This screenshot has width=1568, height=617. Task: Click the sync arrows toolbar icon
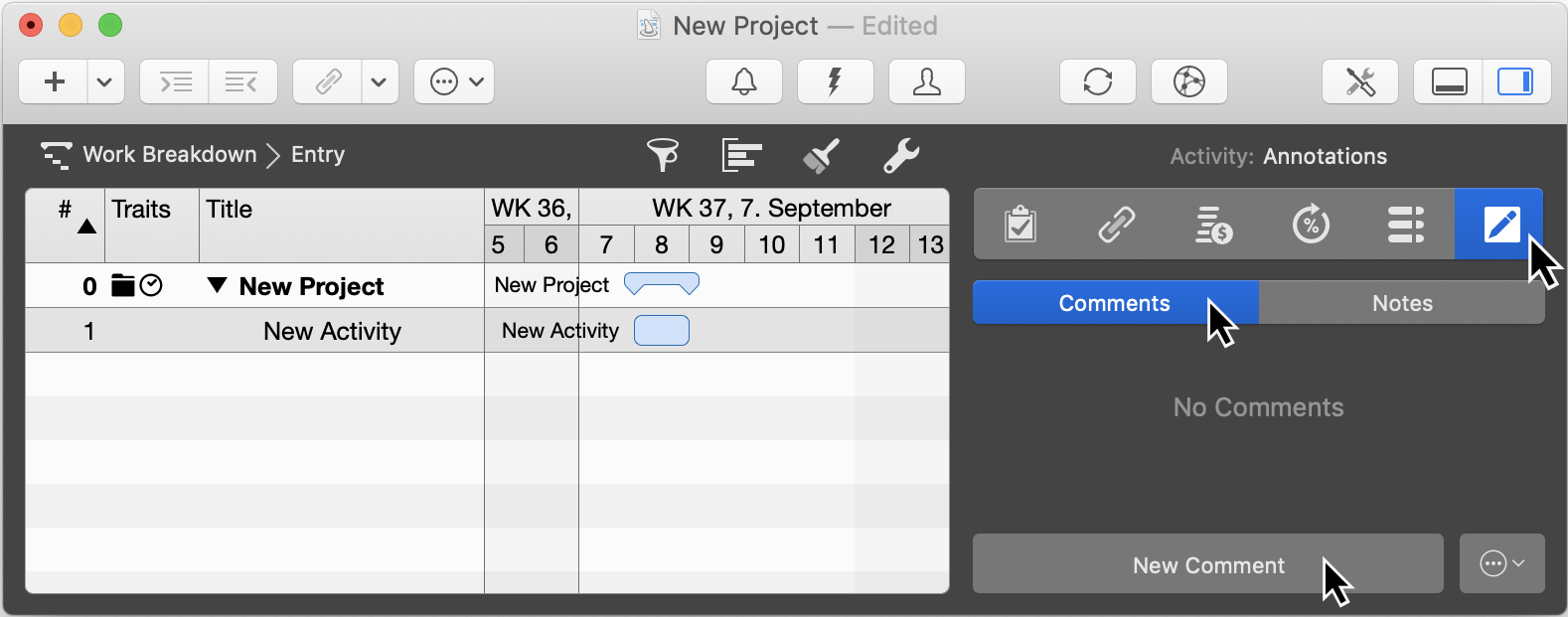pyautogui.click(x=1097, y=81)
